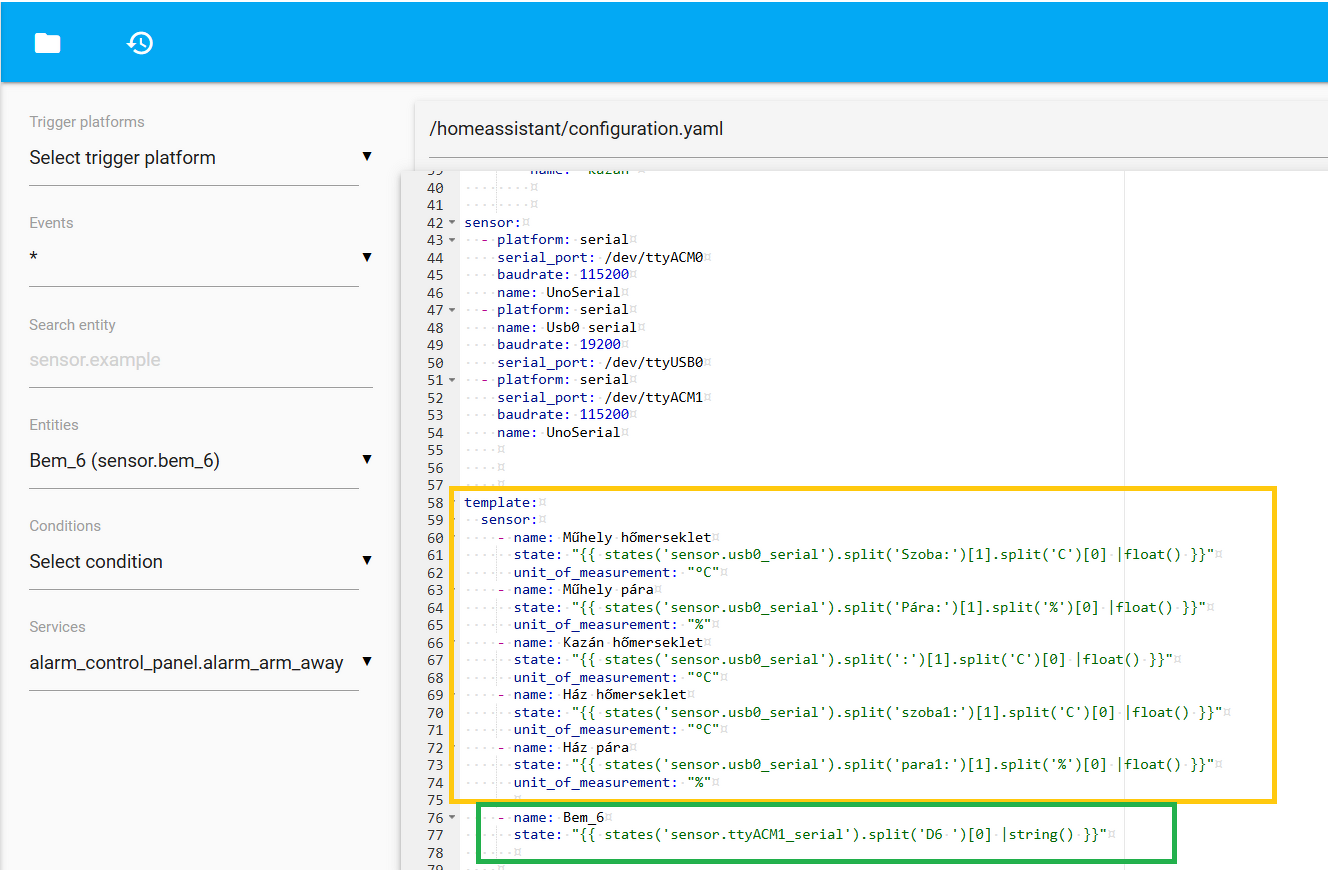Click unit_of_measurement on line 68
Screen dimensions: 1328x870
(x=616, y=677)
